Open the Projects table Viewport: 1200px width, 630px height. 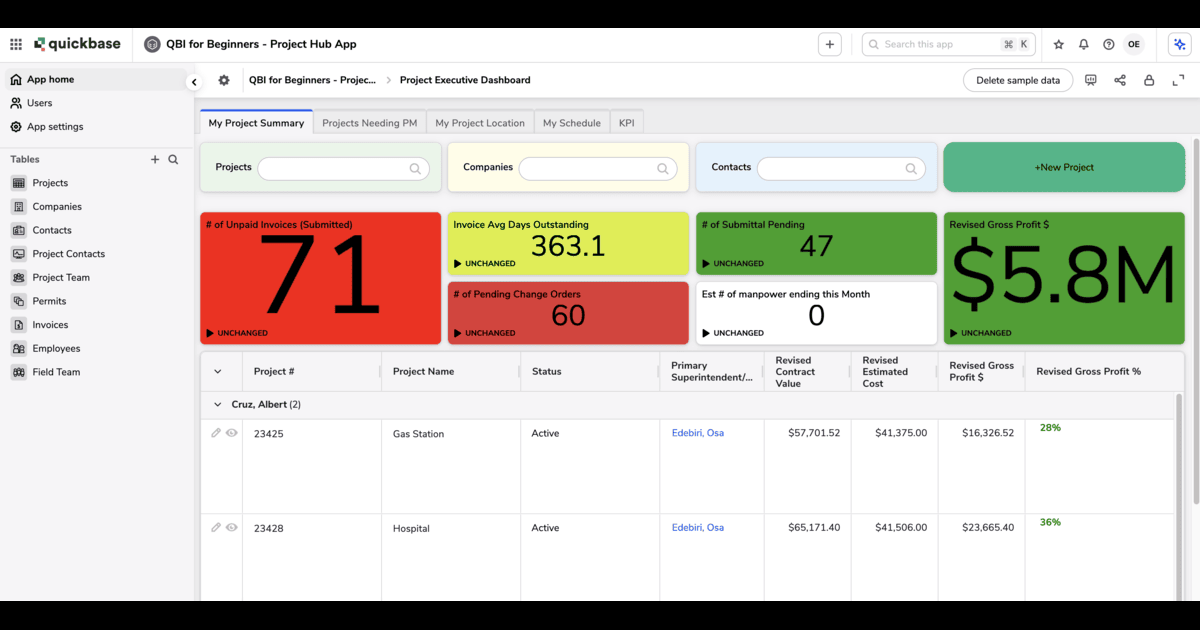(x=96, y=183)
